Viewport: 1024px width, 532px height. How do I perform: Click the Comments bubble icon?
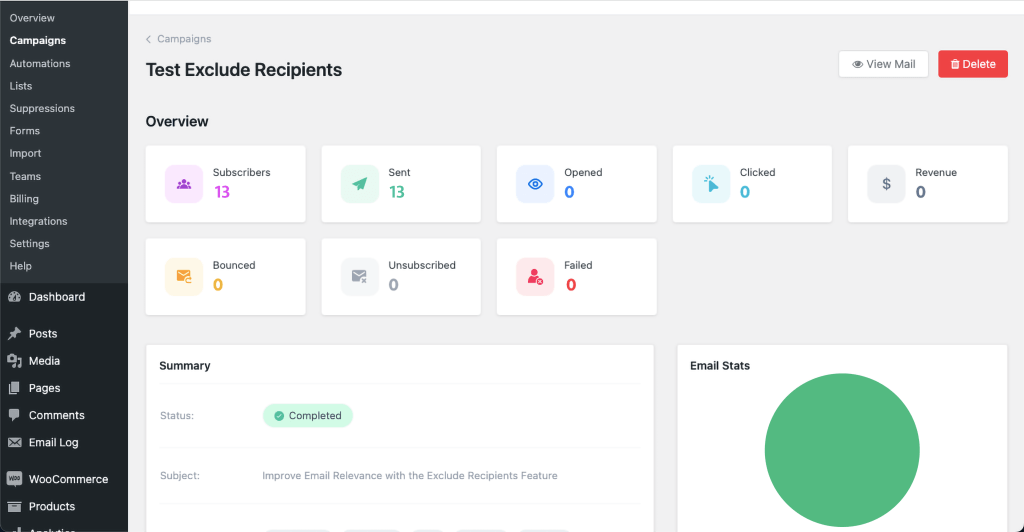click(x=14, y=415)
